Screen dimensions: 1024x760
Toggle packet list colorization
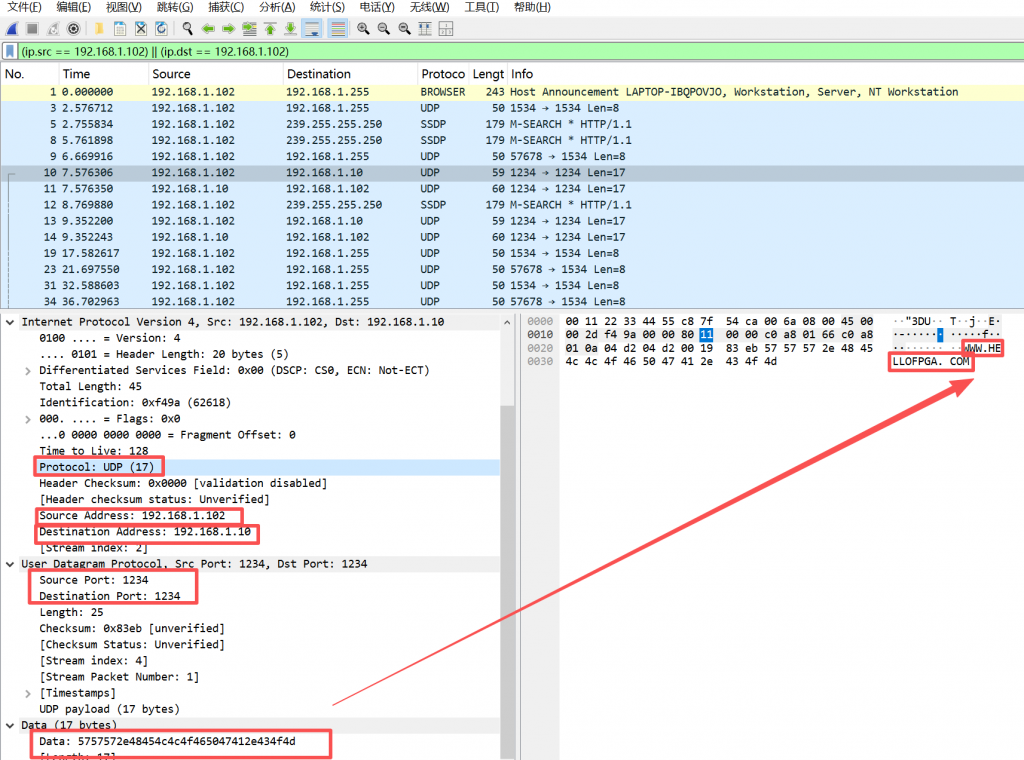[338, 29]
